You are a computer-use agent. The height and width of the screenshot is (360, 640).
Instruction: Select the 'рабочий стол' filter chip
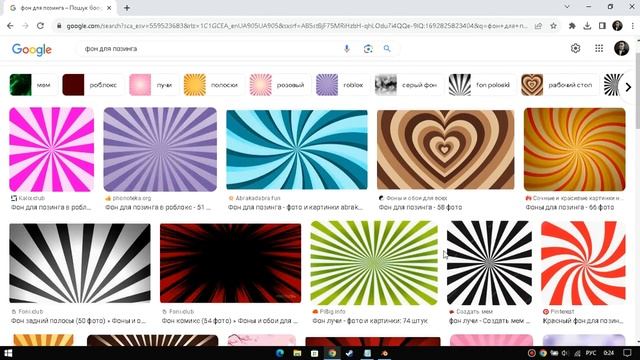[559, 85]
